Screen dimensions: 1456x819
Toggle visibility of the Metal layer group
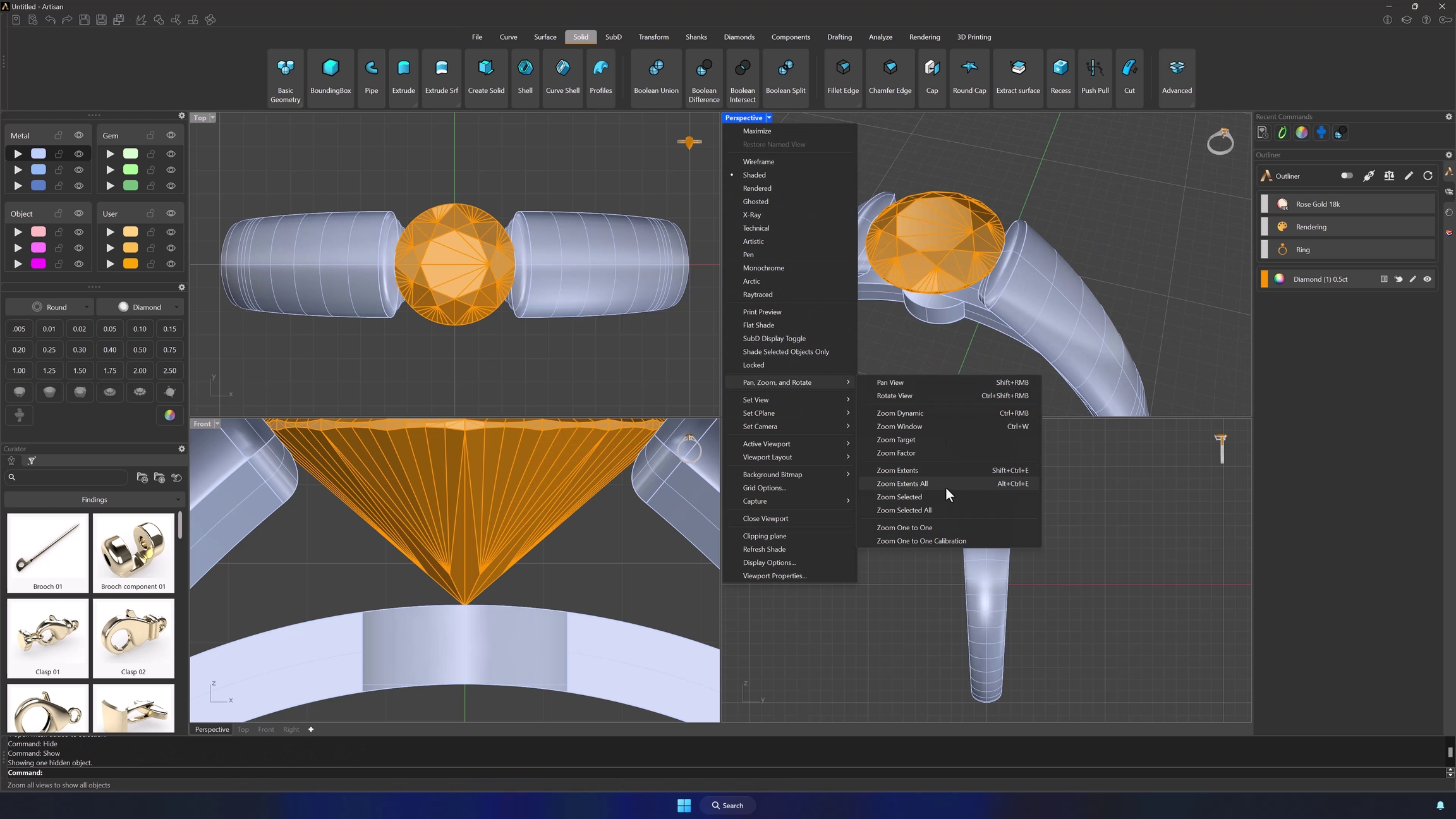tap(79, 135)
